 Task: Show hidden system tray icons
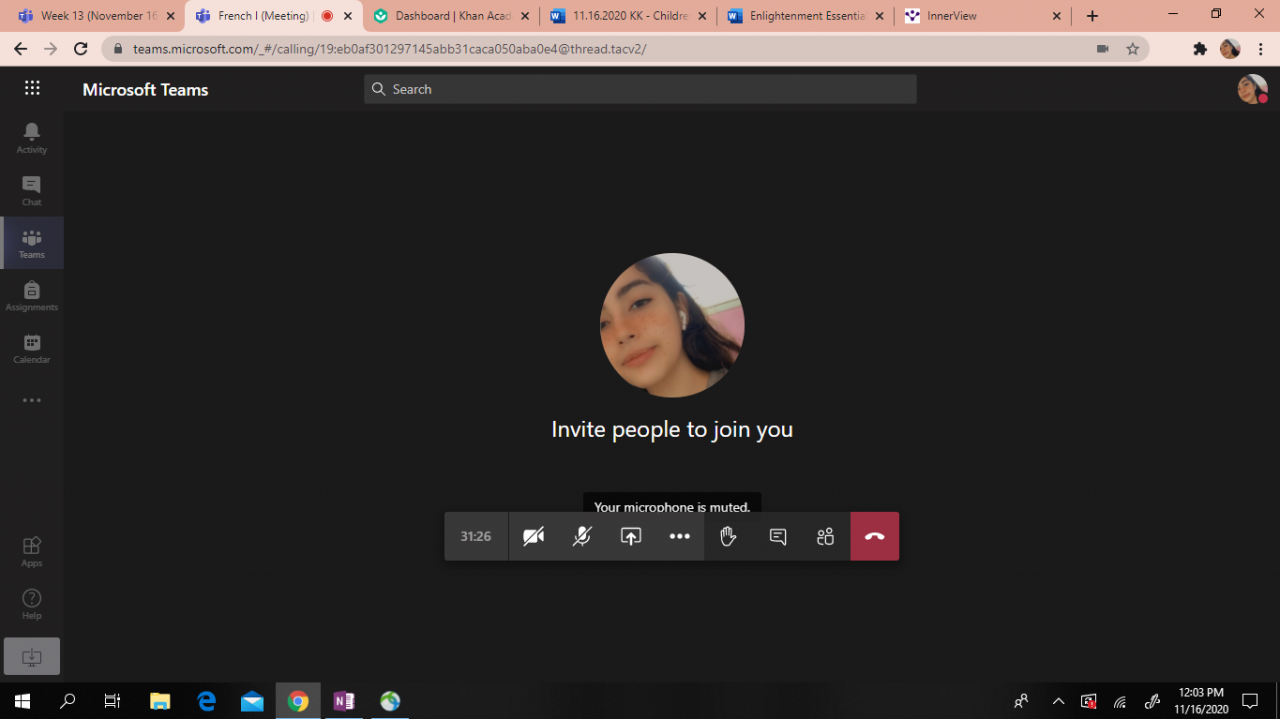point(1058,701)
